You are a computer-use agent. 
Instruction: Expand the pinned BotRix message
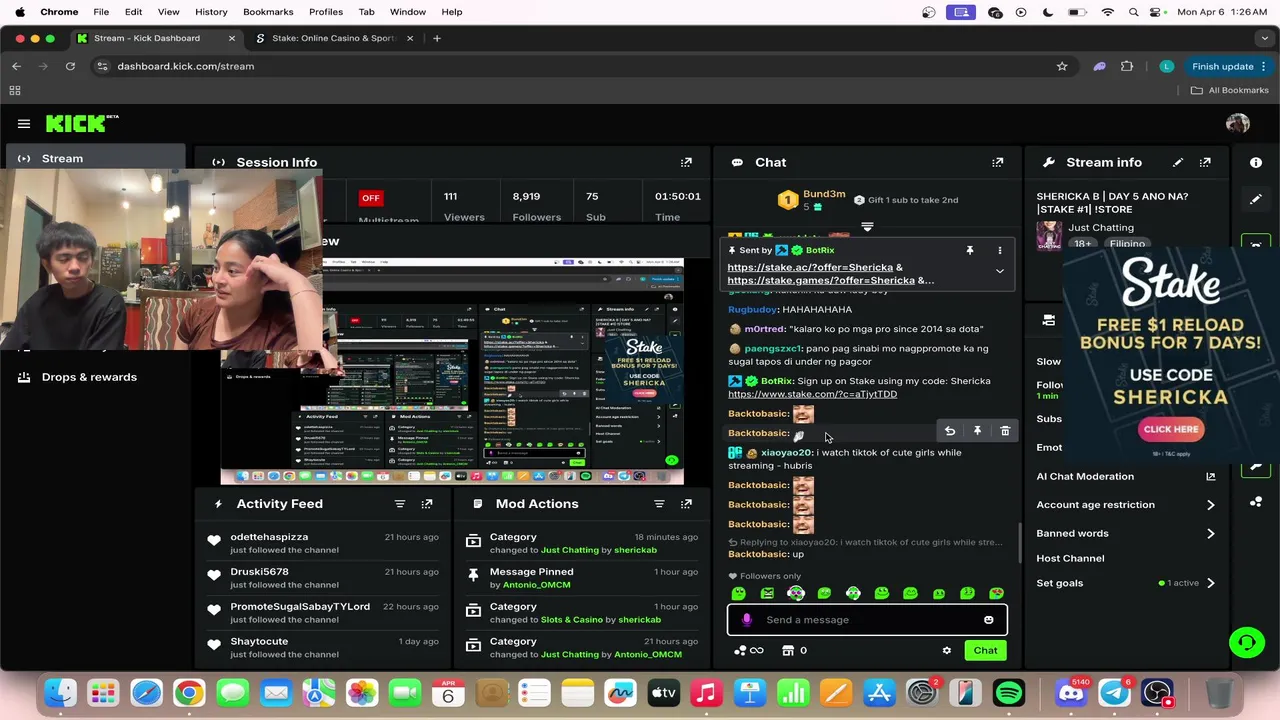999,272
